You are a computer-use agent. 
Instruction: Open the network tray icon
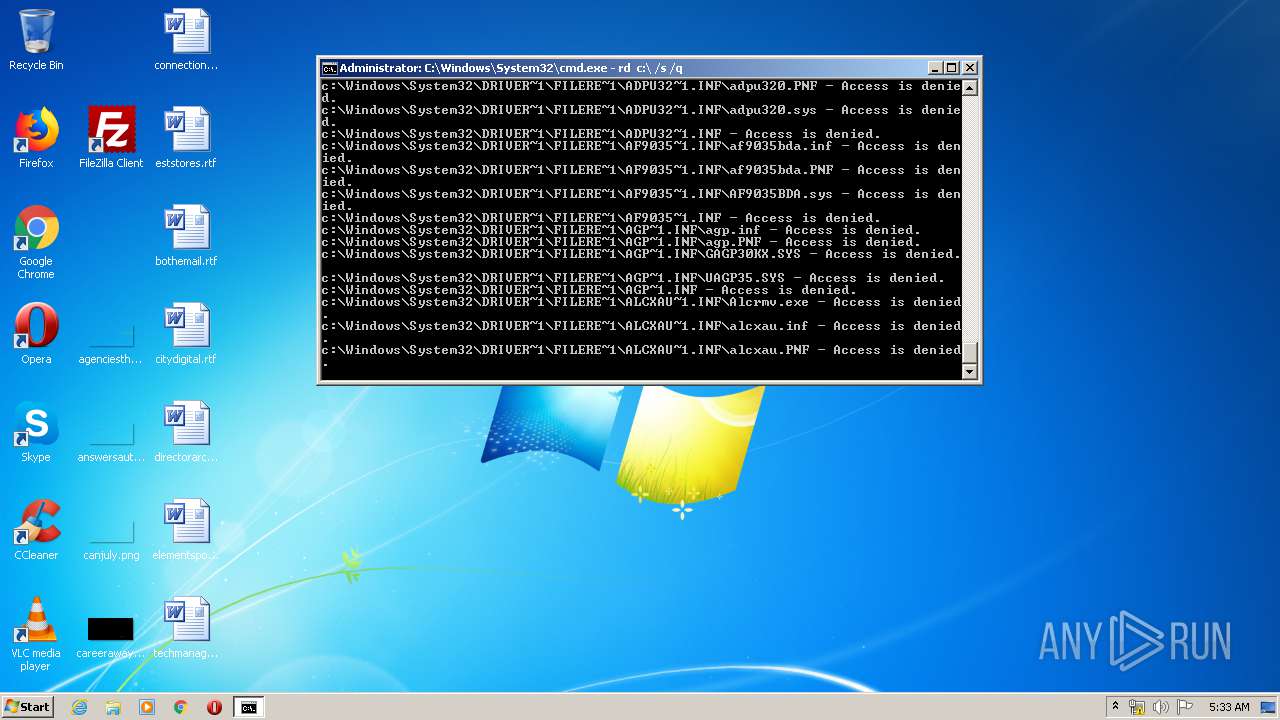1137,707
